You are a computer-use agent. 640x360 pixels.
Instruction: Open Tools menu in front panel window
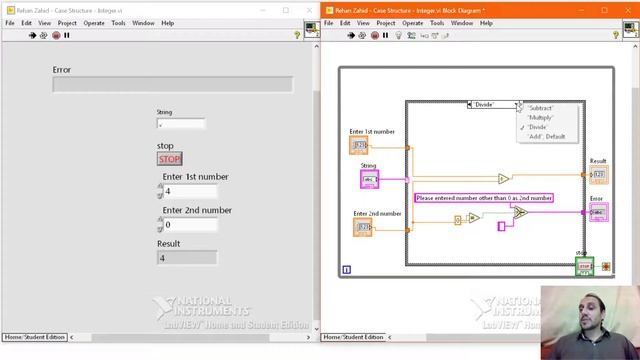118,23
